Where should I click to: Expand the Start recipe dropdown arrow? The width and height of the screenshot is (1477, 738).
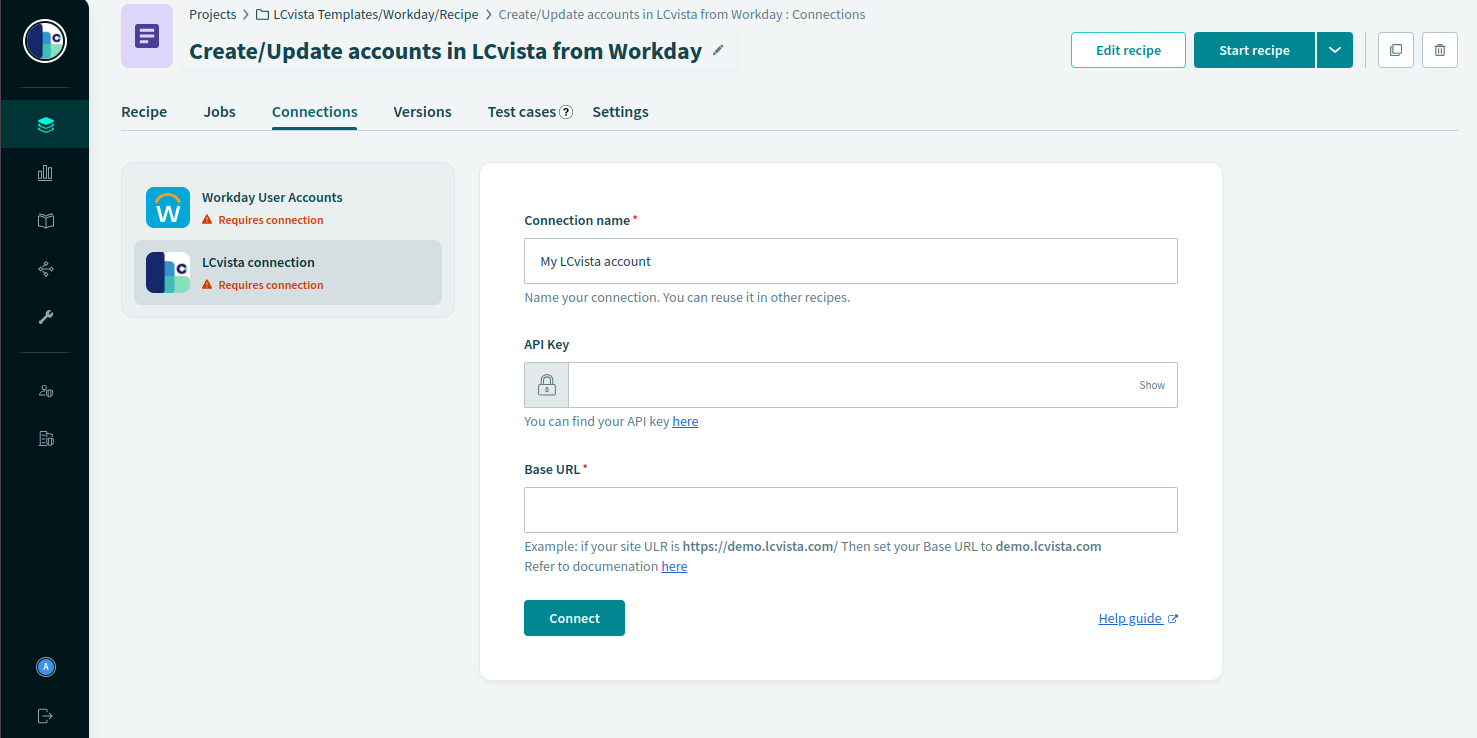coord(1334,50)
